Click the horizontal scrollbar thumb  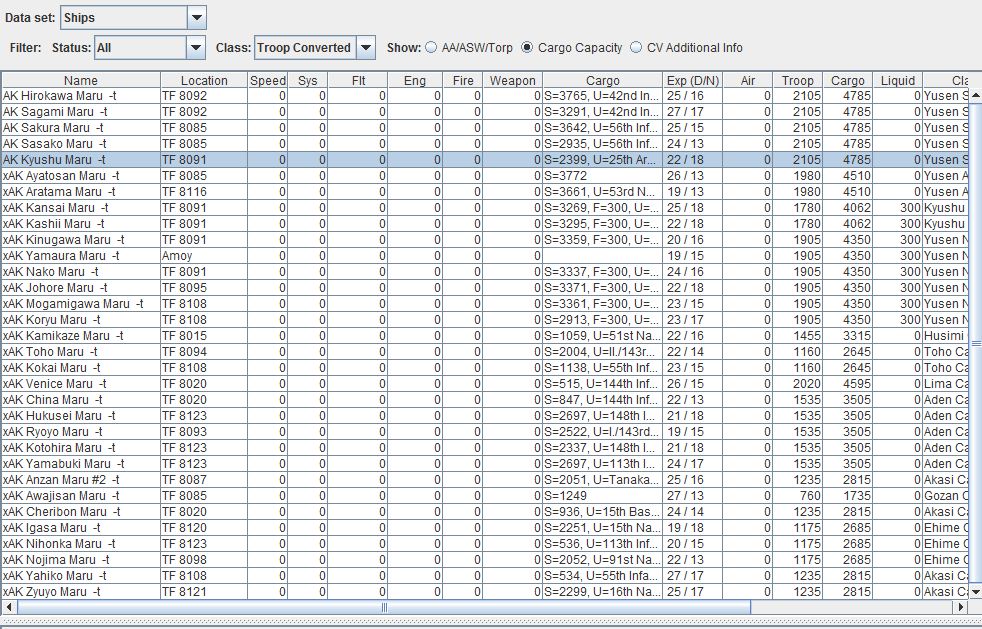click(384, 607)
